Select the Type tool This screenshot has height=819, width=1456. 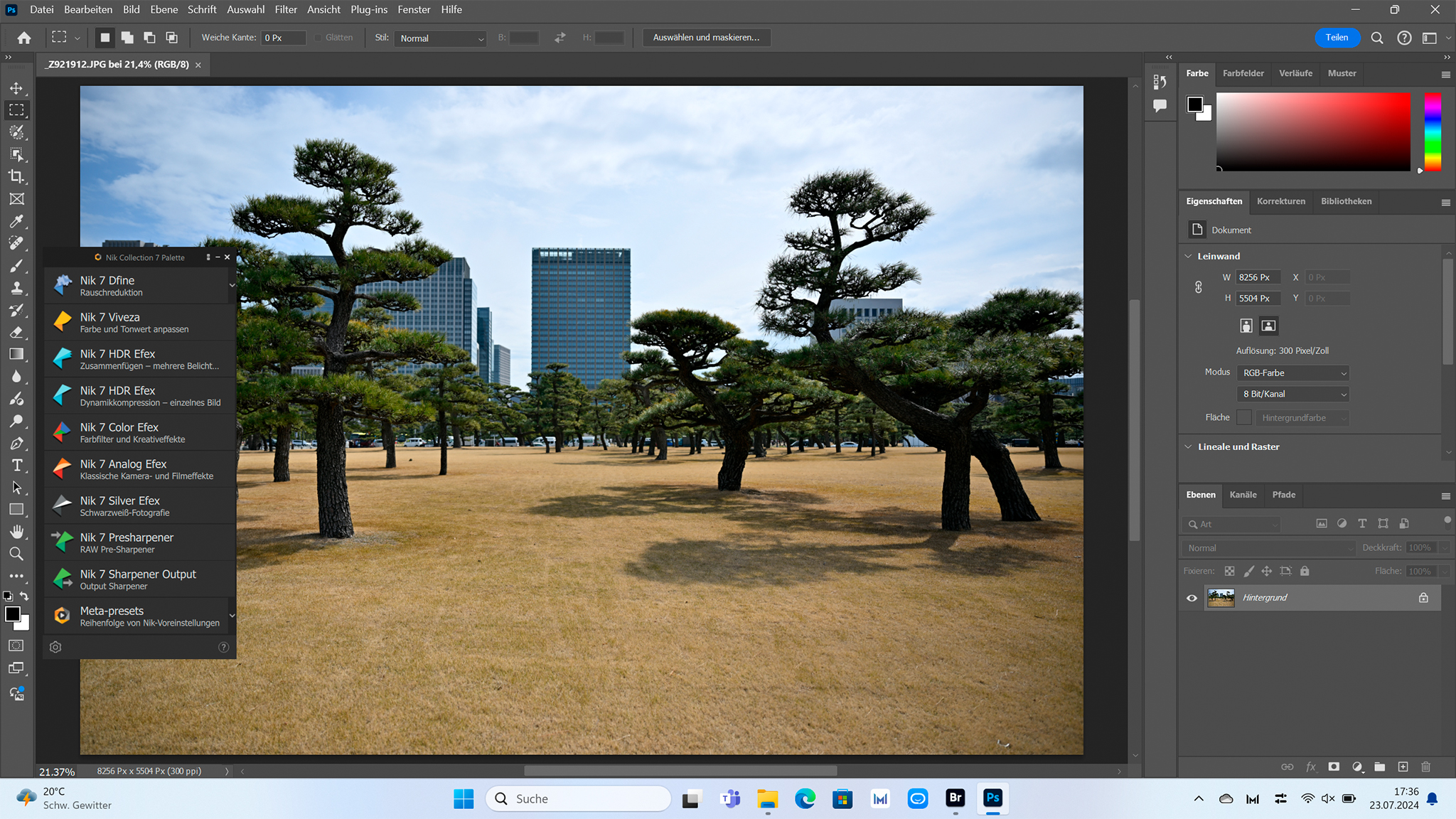[x=17, y=466]
